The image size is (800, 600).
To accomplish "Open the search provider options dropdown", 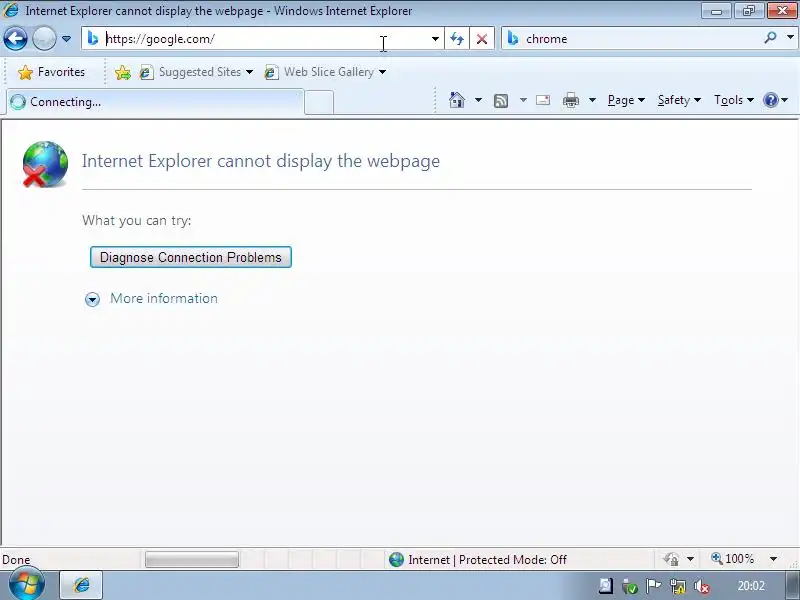I will [790, 38].
